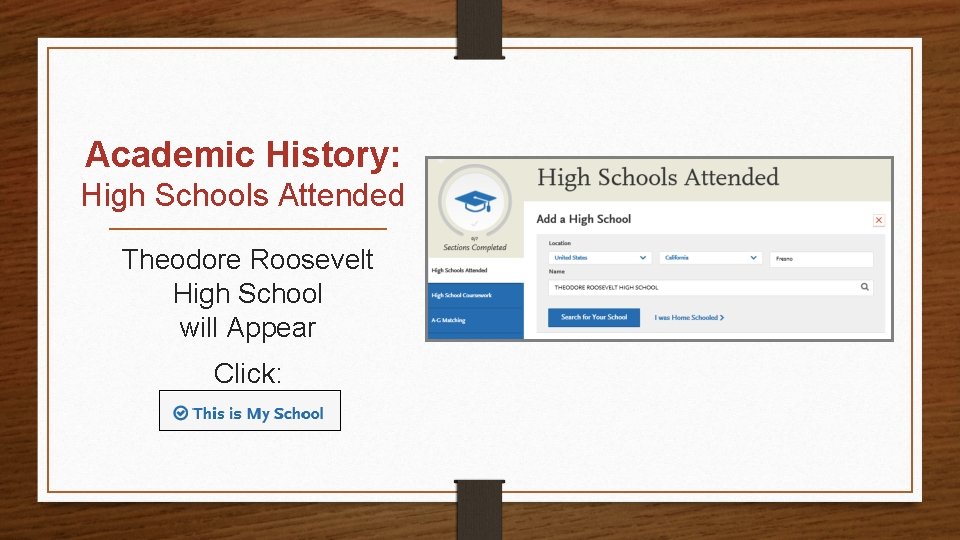960x540 pixels.
Task: Click the graduation cap progress icon
Action: coord(475,201)
